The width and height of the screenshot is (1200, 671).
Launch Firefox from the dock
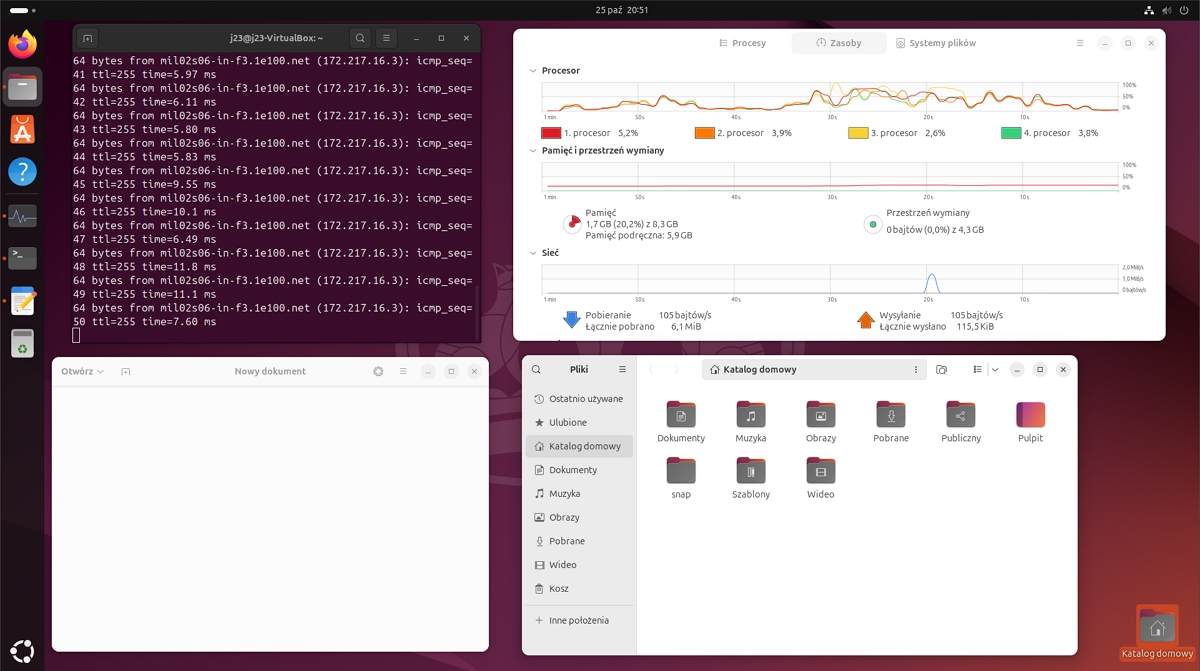22,44
